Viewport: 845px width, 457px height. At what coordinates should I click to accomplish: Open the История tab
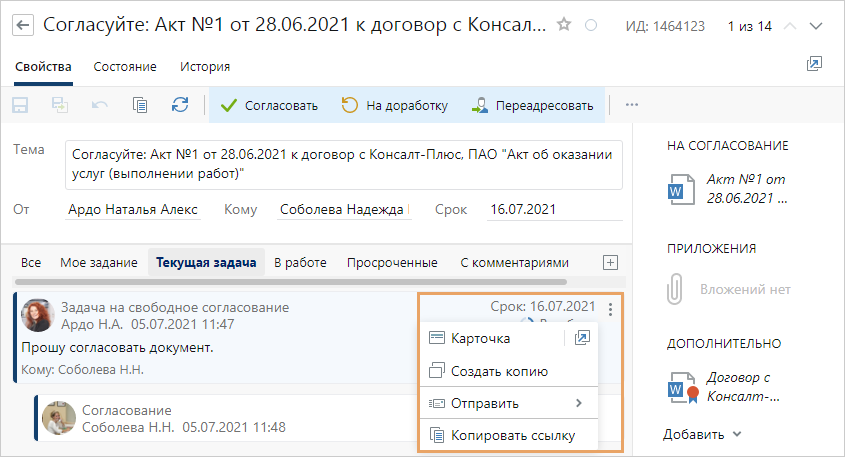(x=205, y=67)
